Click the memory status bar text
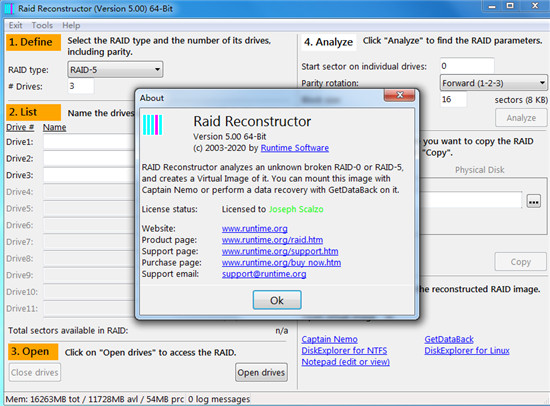The image size is (550, 406). pyautogui.click(x=95, y=399)
